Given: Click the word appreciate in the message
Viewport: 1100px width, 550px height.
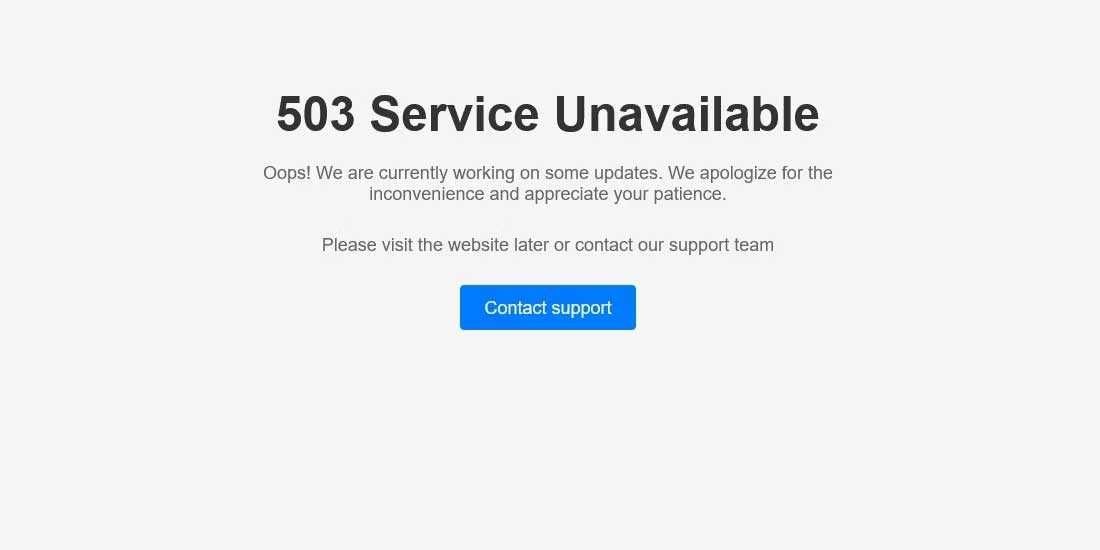Looking at the screenshot, I should click(x=567, y=195).
